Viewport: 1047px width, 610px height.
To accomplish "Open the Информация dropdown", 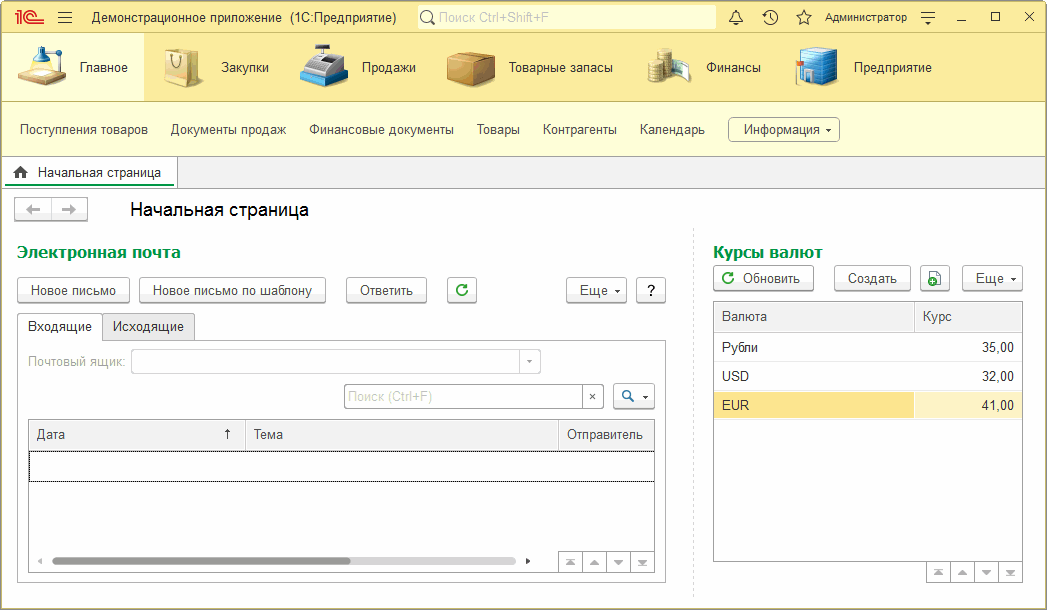I will tap(783, 129).
